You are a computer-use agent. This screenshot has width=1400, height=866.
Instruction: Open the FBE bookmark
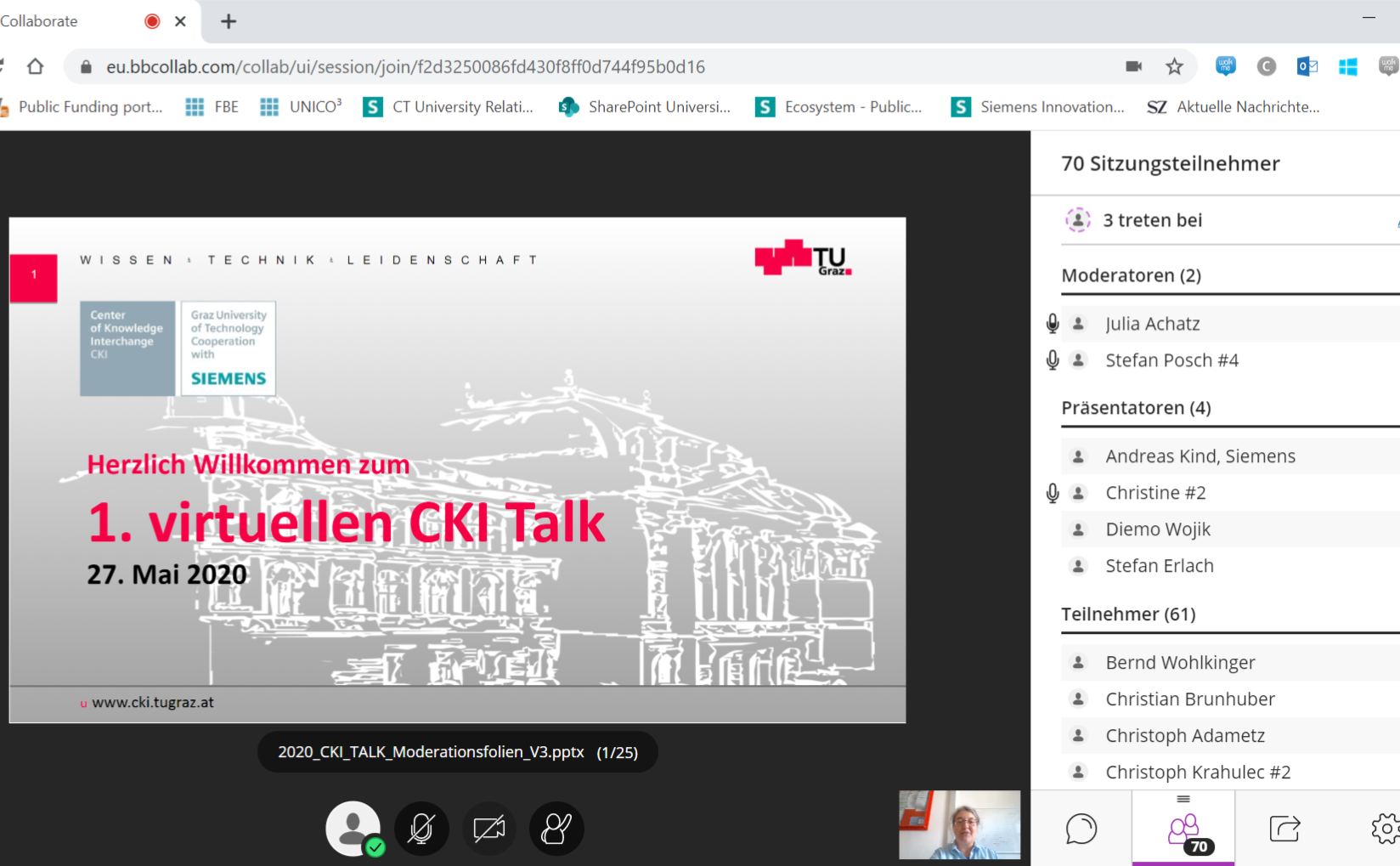(x=212, y=106)
